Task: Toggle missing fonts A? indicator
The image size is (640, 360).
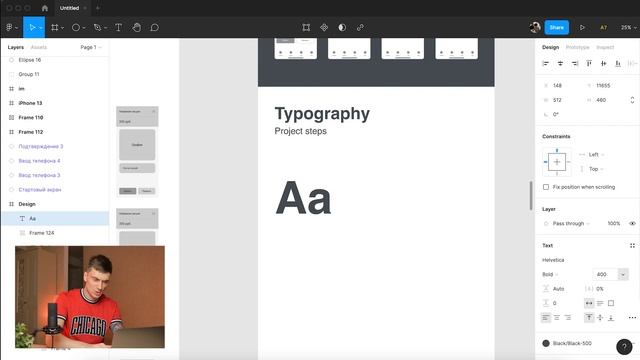Action: (x=603, y=27)
